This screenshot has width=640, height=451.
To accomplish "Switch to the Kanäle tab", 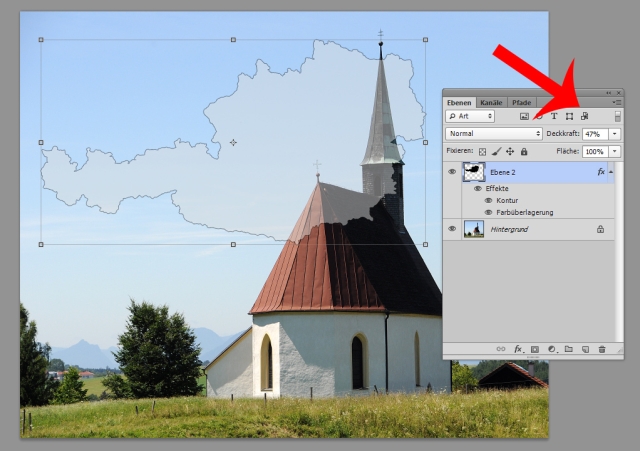I will tap(491, 103).
